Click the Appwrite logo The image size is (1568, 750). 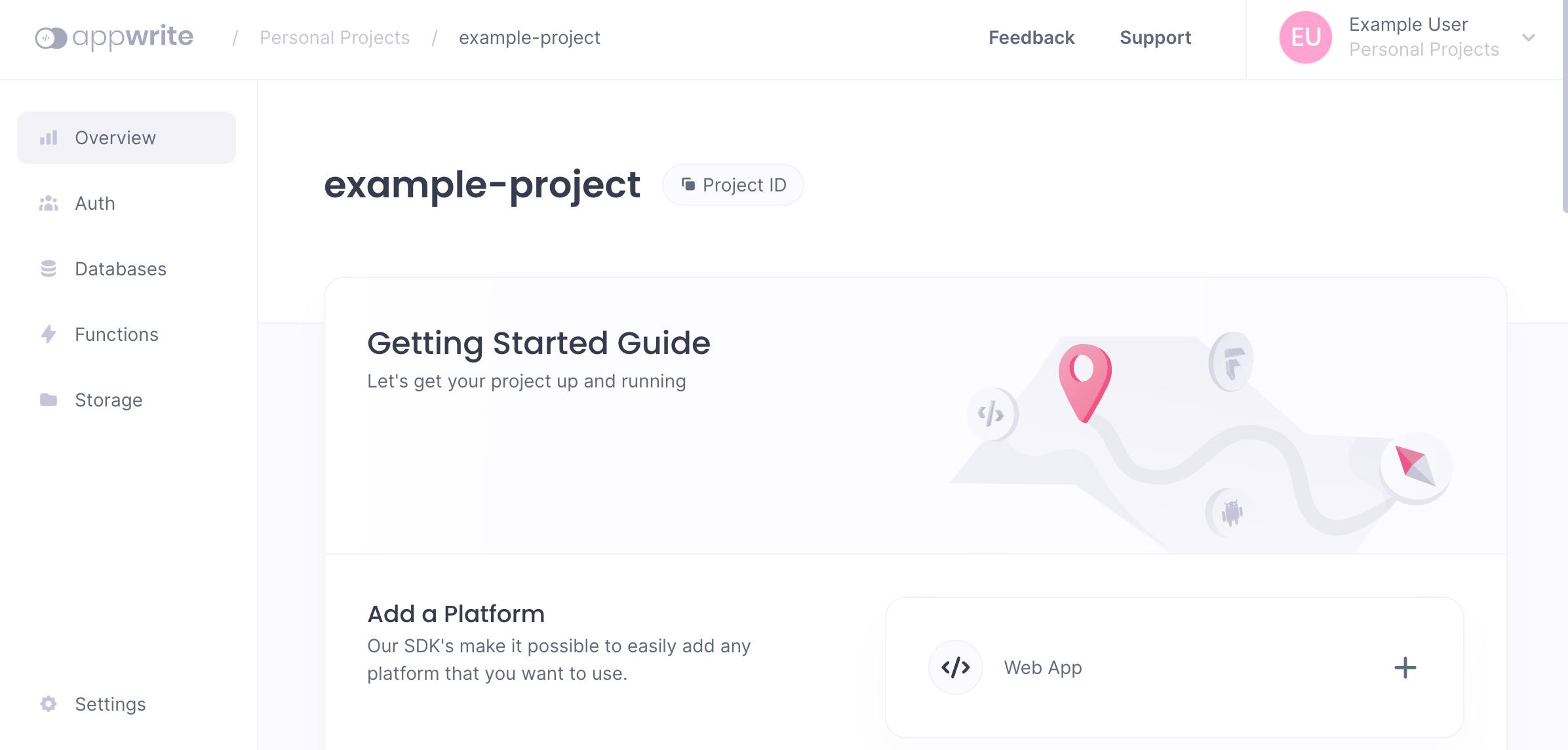[x=115, y=37]
